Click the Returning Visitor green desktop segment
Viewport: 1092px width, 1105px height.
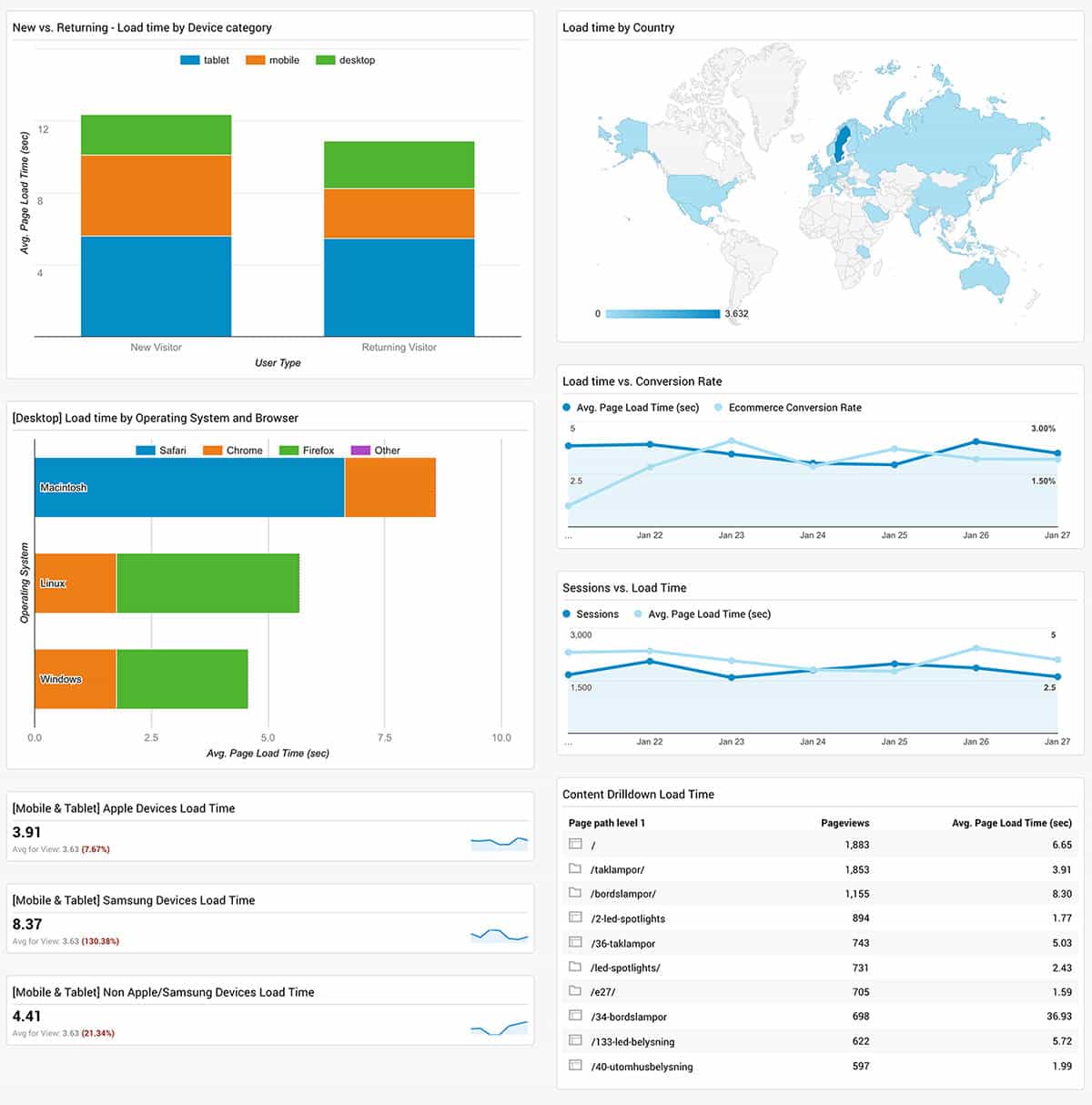(399, 165)
